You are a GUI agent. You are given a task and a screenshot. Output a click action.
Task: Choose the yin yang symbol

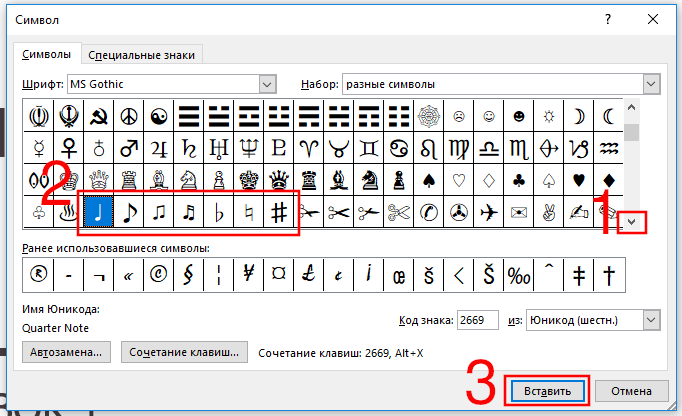click(x=158, y=116)
